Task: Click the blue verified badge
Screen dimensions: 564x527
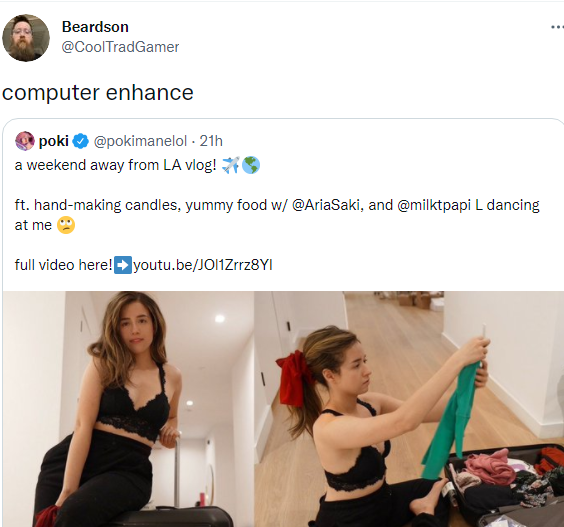Action: coord(81,141)
